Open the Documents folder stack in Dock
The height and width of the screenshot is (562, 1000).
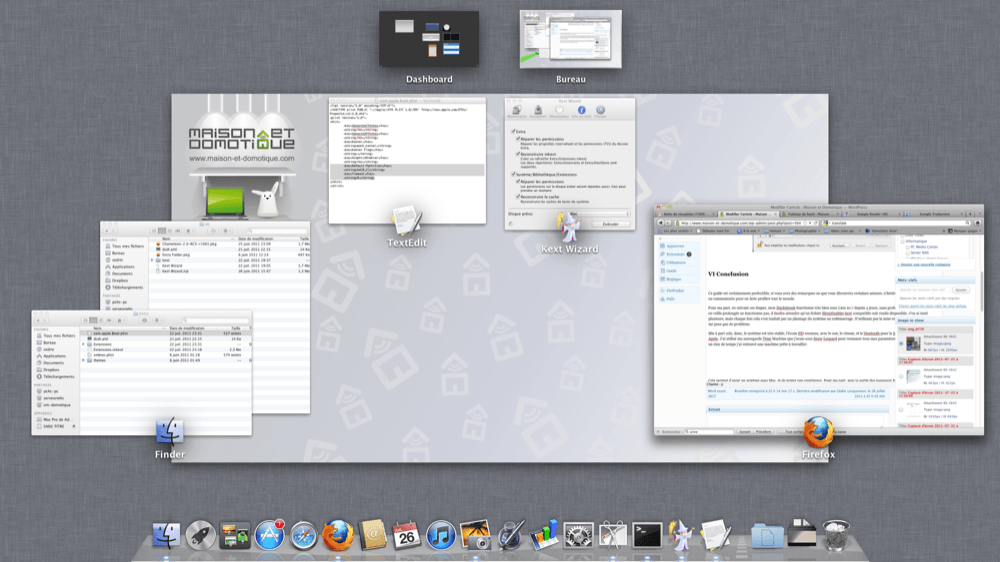[x=767, y=535]
